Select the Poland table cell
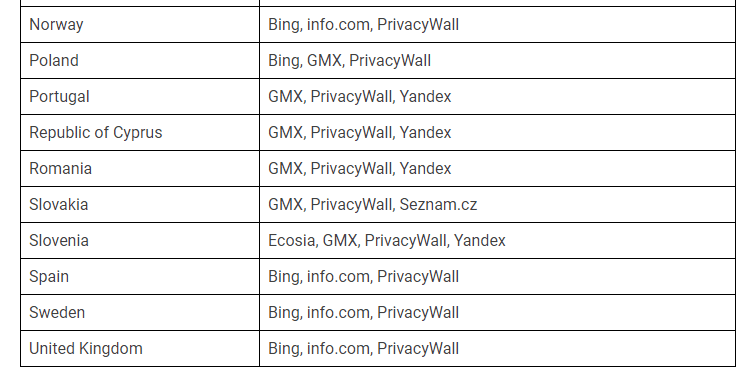Viewport: 745px width, 373px height. [x=140, y=61]
